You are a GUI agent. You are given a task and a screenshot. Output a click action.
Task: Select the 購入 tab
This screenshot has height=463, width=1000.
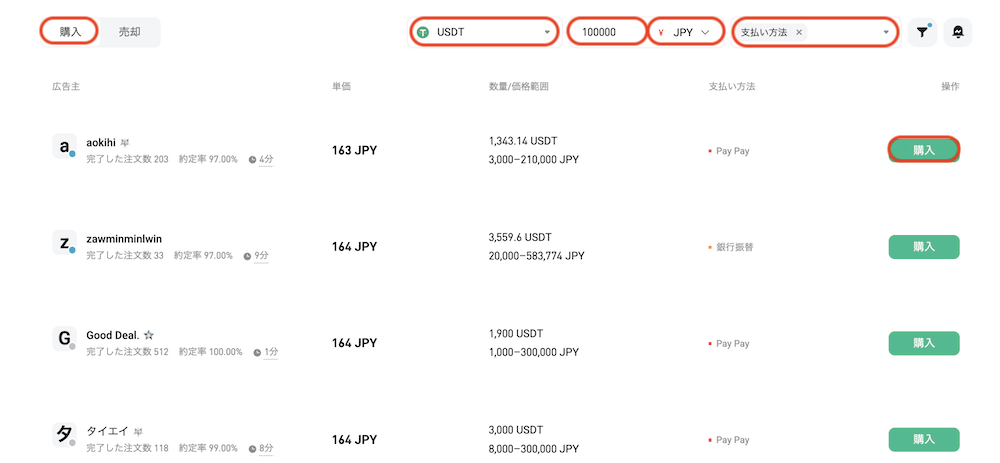coord(70,32)
